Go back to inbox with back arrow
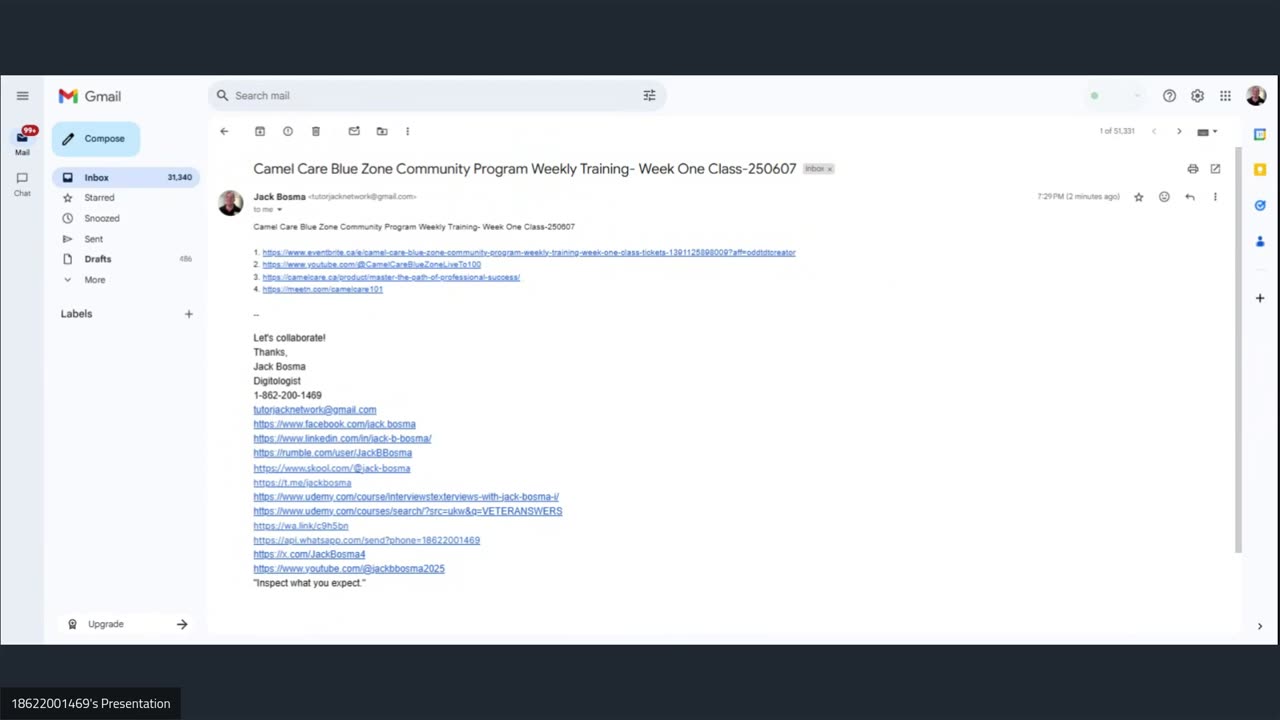1280x720 pixels. [x=224, y=131]
